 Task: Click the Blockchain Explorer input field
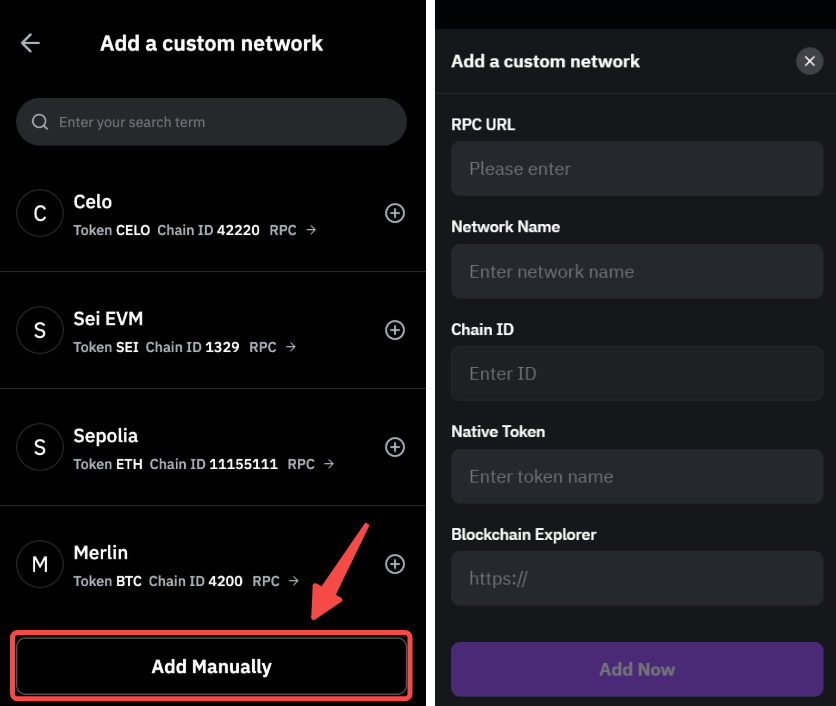(x=637, y=578)
